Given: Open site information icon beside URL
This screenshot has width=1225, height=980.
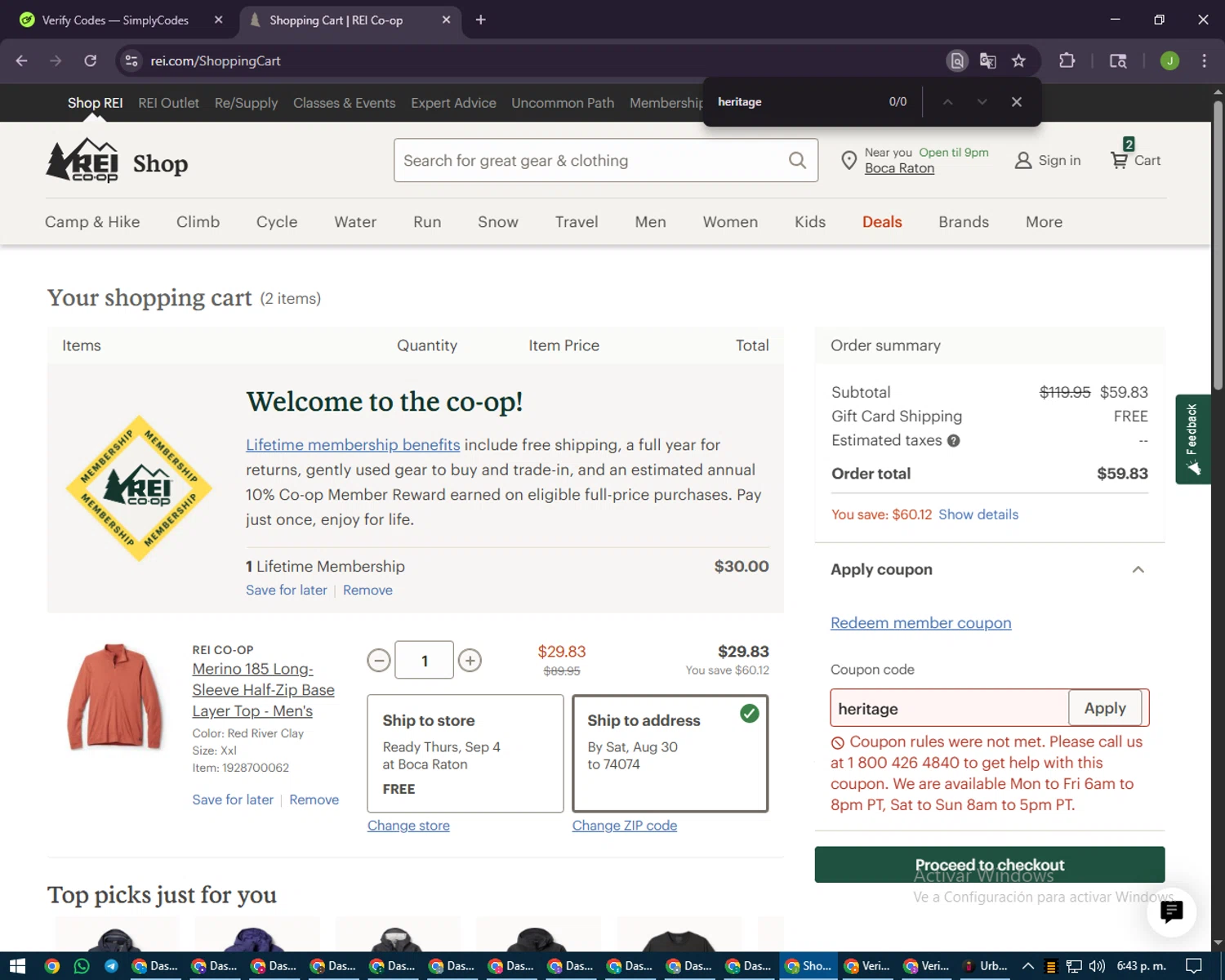Looking at the screenshot, I should [x=131, y=60].
